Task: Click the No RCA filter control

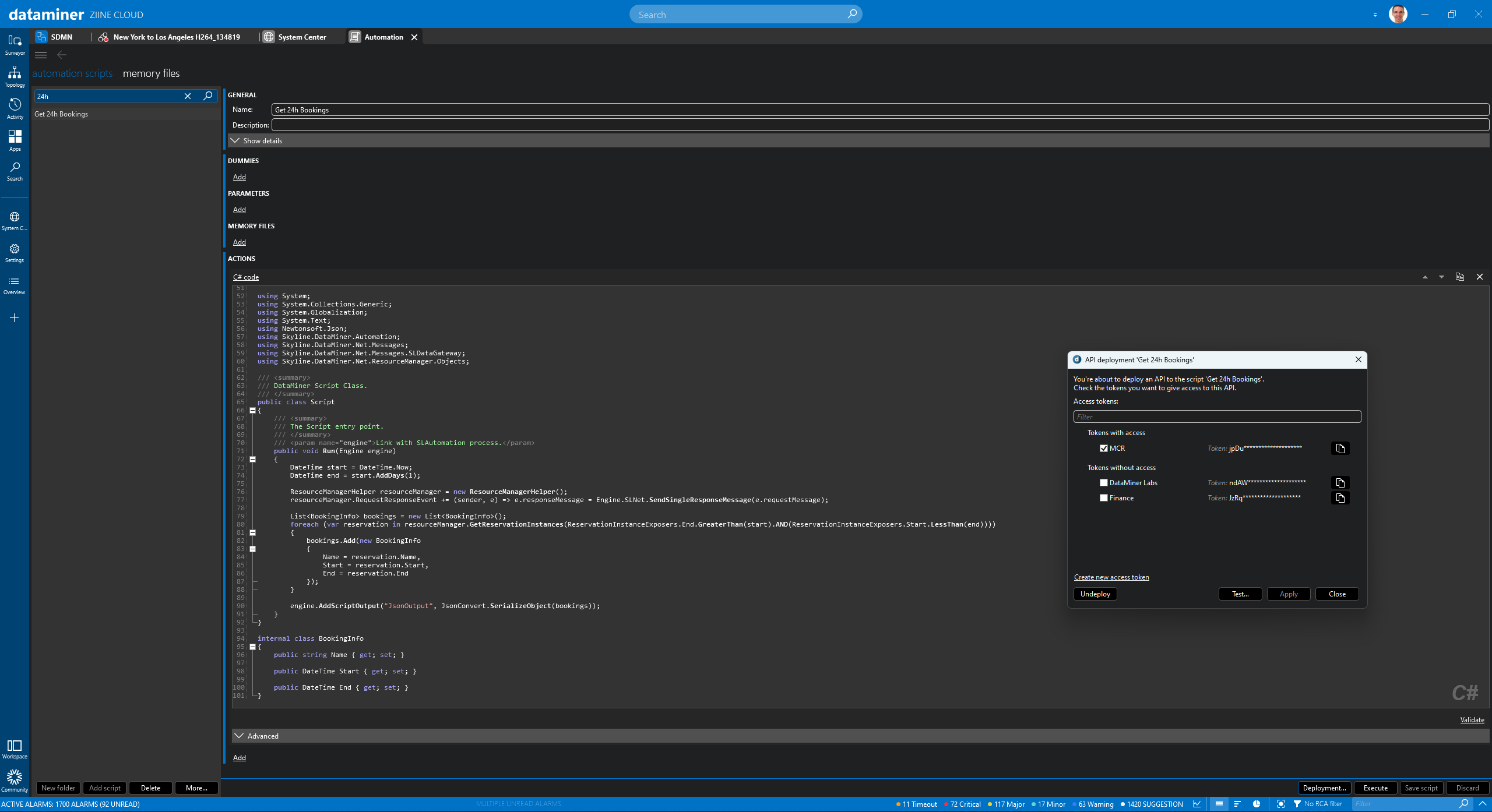Action: 1318,804
